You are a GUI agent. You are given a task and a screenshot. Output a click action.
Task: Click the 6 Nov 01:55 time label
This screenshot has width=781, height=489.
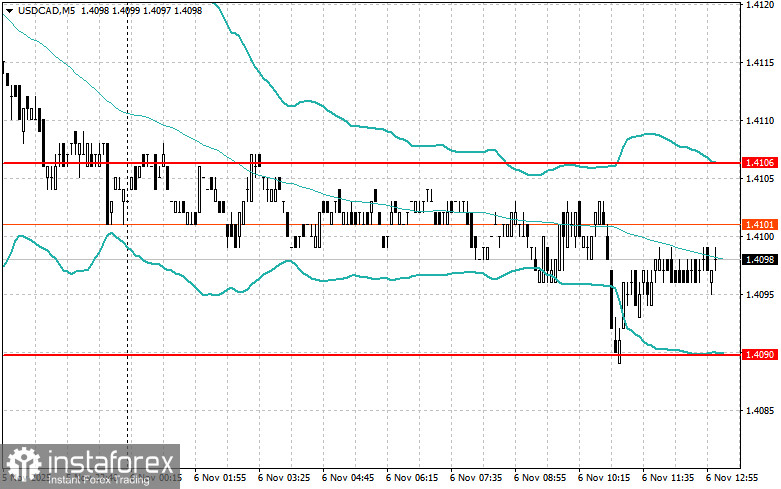pyautogui.click(x=220, y=478)
